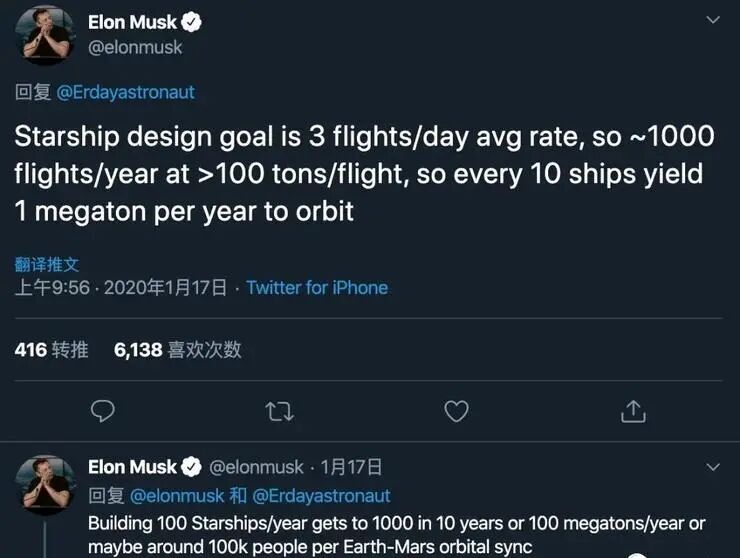The width and height of the screenshot is (740, 558).
Task: Expand the reply tweet options chevron
Action: [712, 467]
